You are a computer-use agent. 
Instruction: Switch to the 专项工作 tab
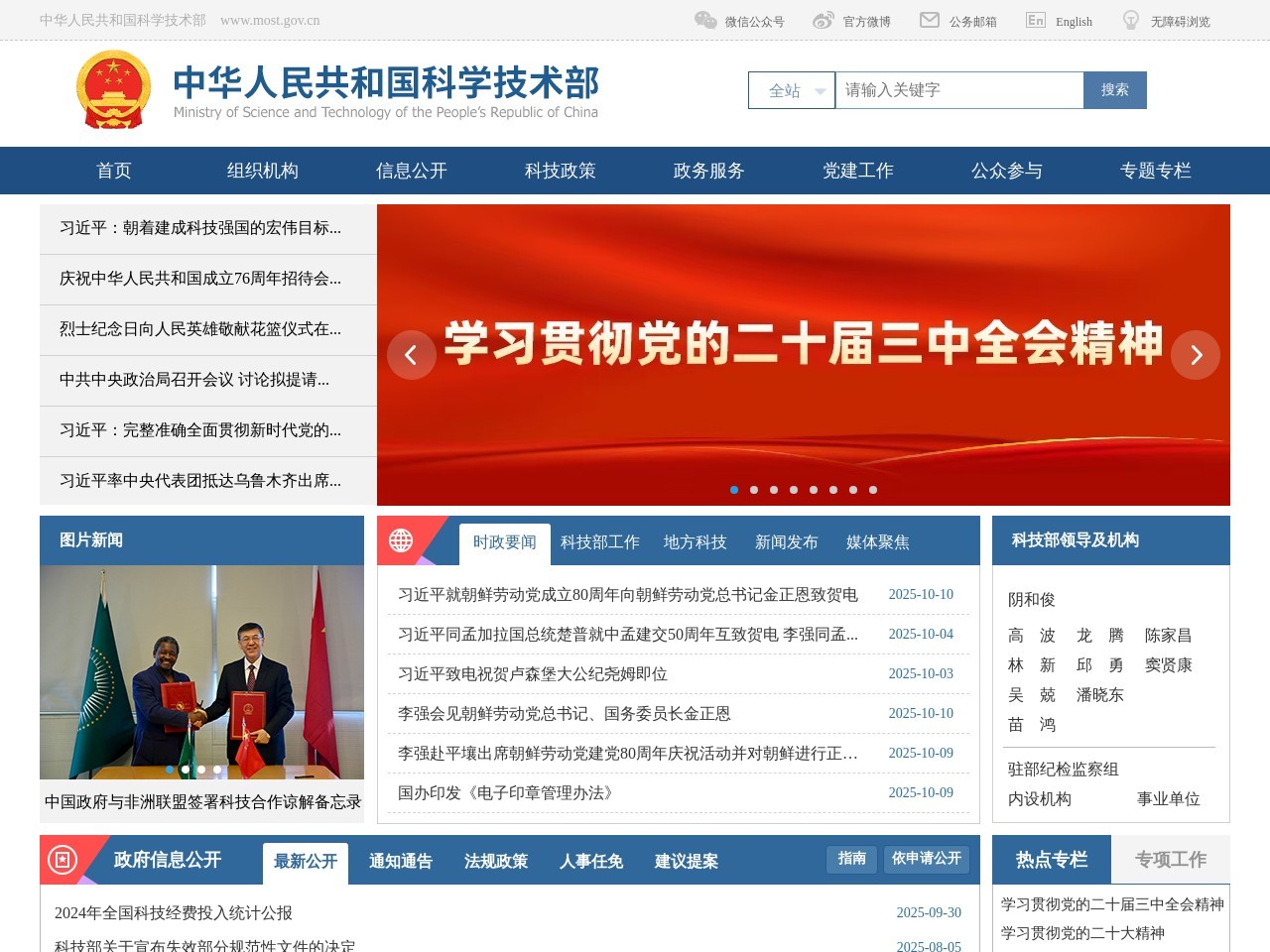tap(1170, 860)
